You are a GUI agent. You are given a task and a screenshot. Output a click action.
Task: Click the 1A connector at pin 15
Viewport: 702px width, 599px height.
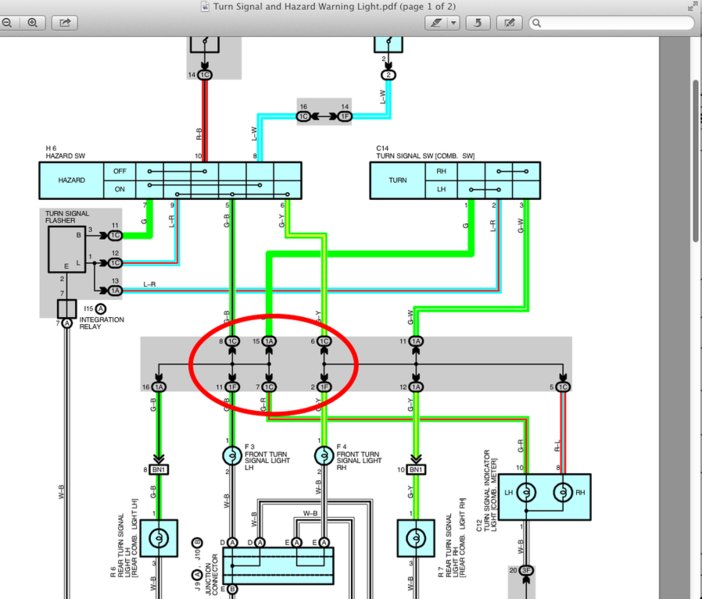click(x=269, y=341)
